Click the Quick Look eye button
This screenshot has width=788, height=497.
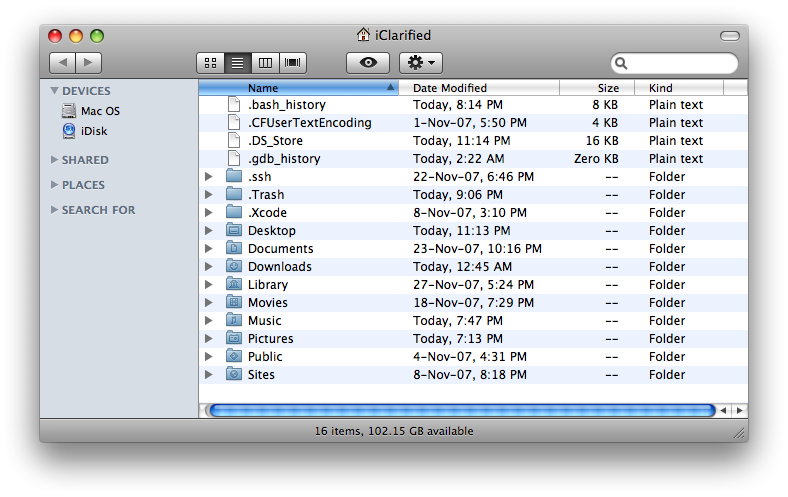coord(368,62)
